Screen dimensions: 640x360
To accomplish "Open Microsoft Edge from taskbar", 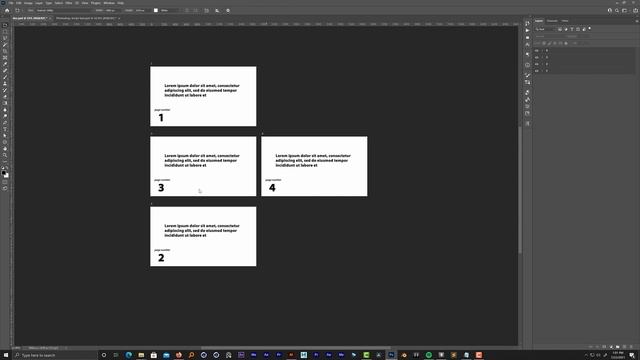I will point(129,355).
